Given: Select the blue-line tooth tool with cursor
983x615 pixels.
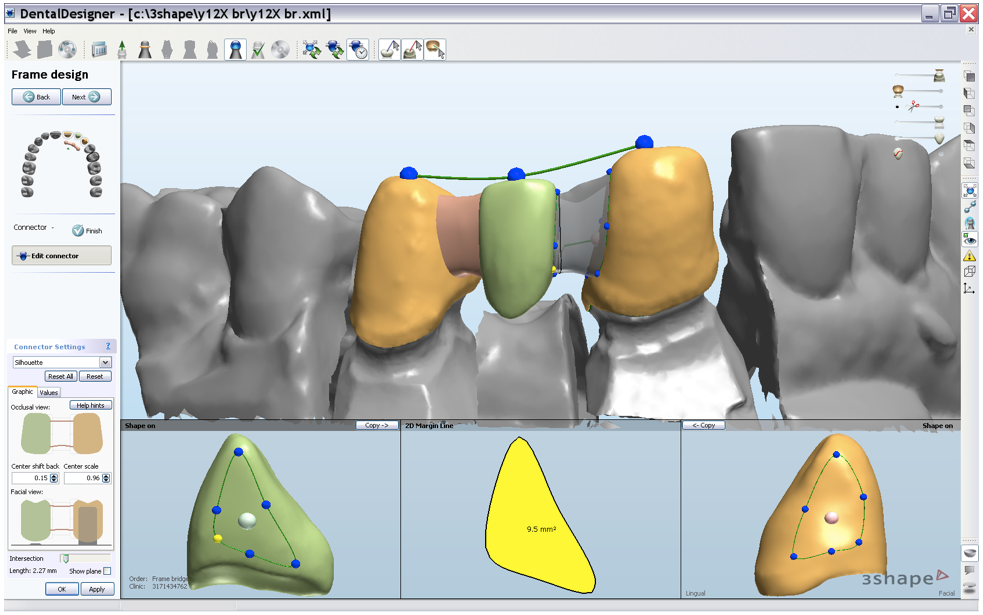Looking at the screenshot, I should point(390,50).
